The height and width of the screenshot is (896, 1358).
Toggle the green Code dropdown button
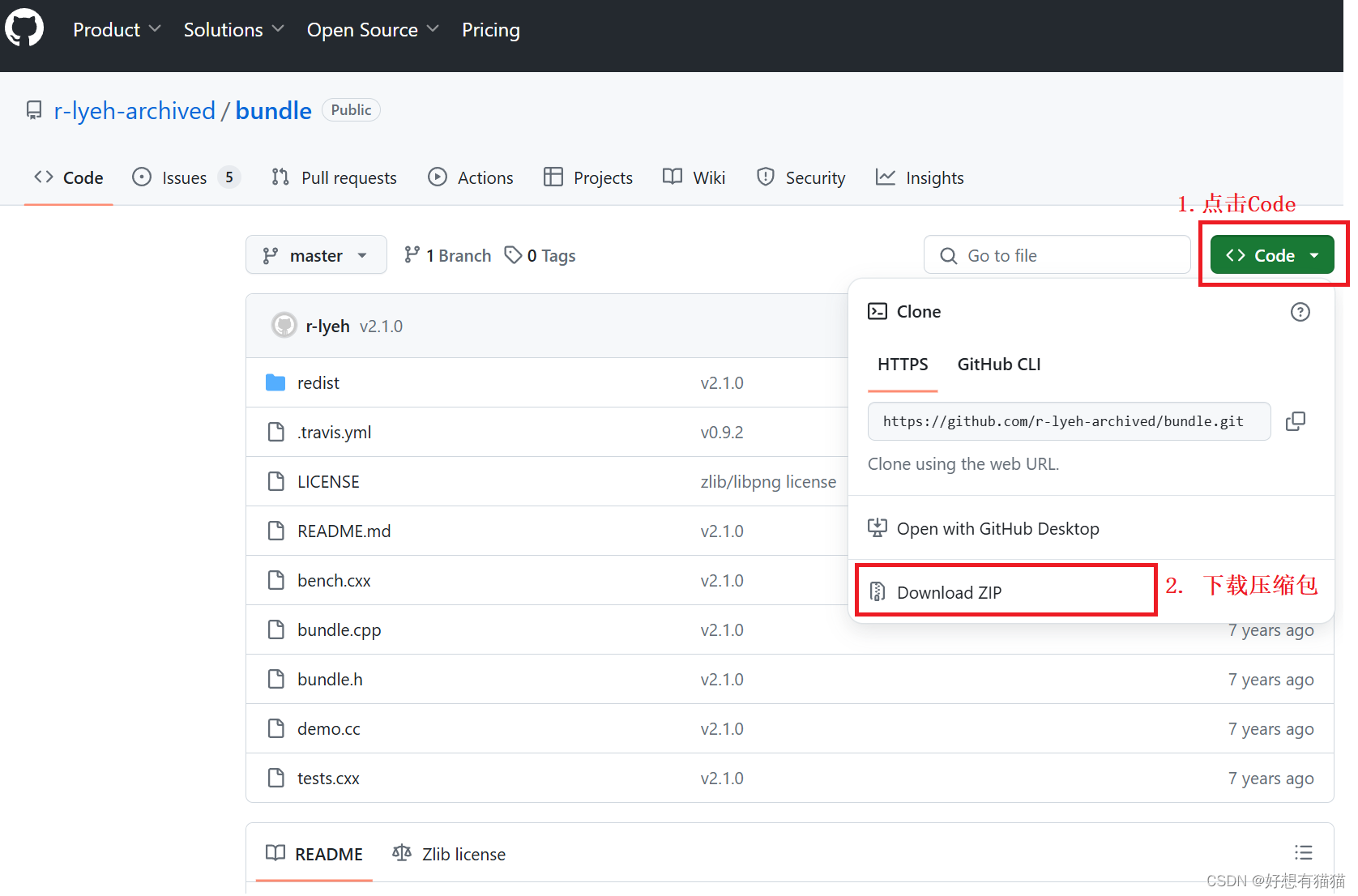point(1272,255)
